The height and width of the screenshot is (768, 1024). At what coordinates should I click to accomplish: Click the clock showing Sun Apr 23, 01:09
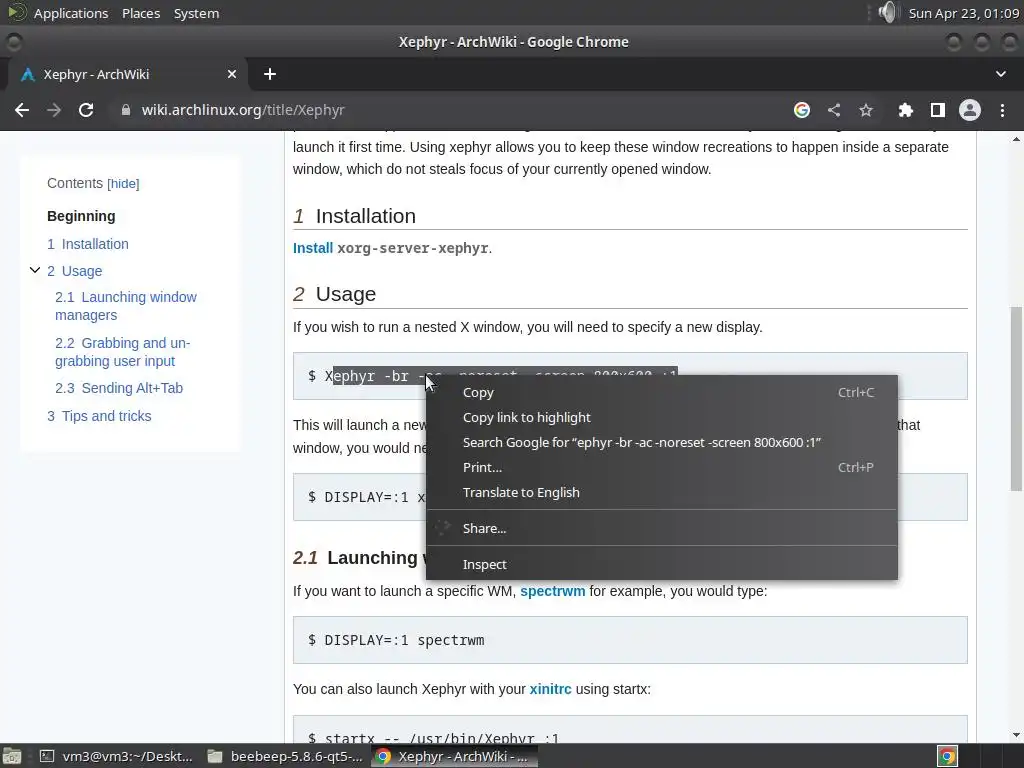[x=964, y=13]
